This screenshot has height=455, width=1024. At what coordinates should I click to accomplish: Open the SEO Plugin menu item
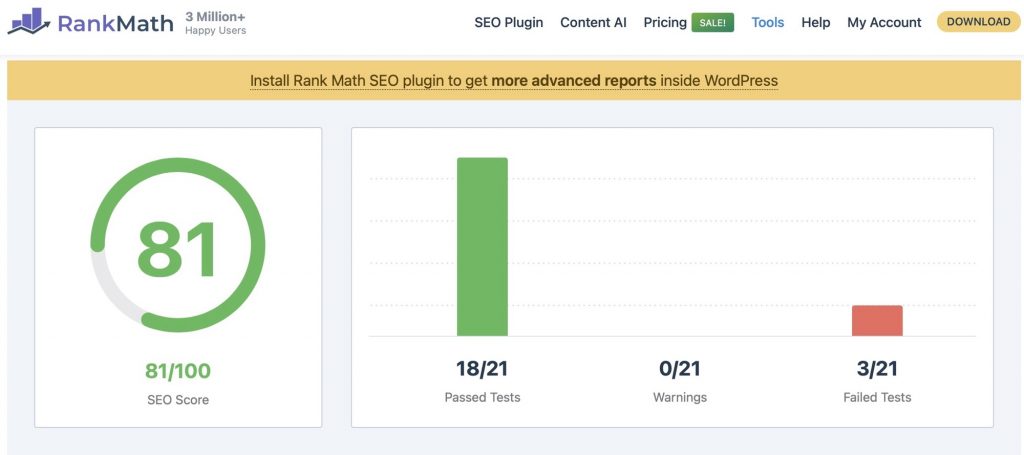508,22
